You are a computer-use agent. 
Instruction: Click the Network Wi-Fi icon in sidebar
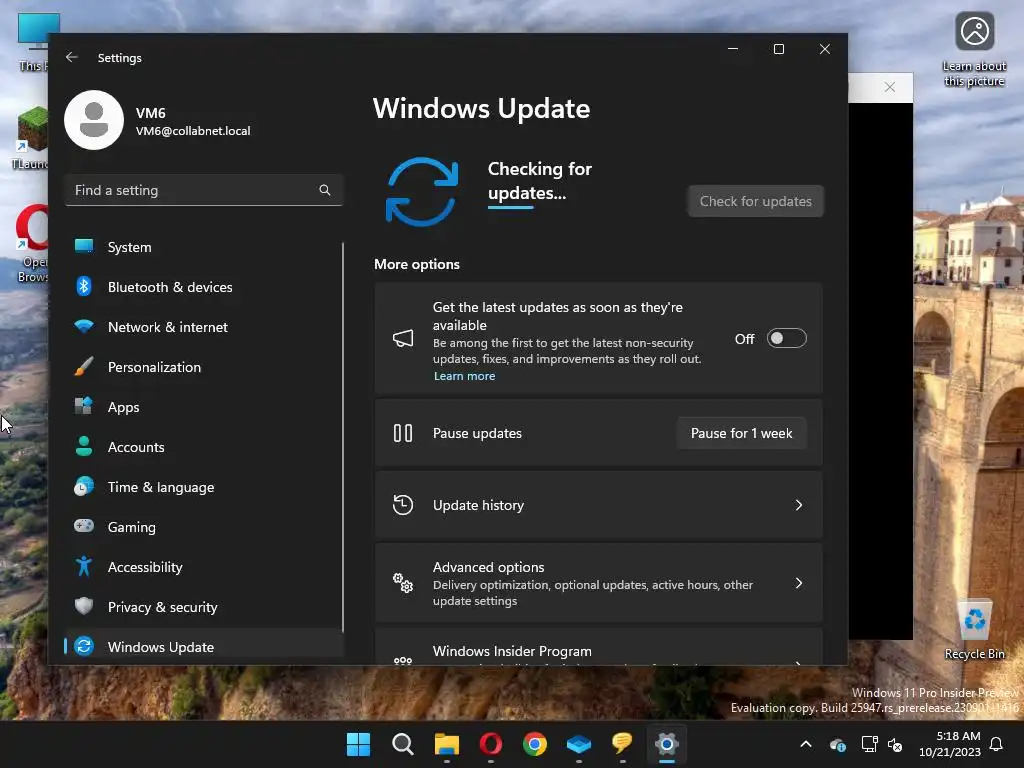[x=84, y=326]
